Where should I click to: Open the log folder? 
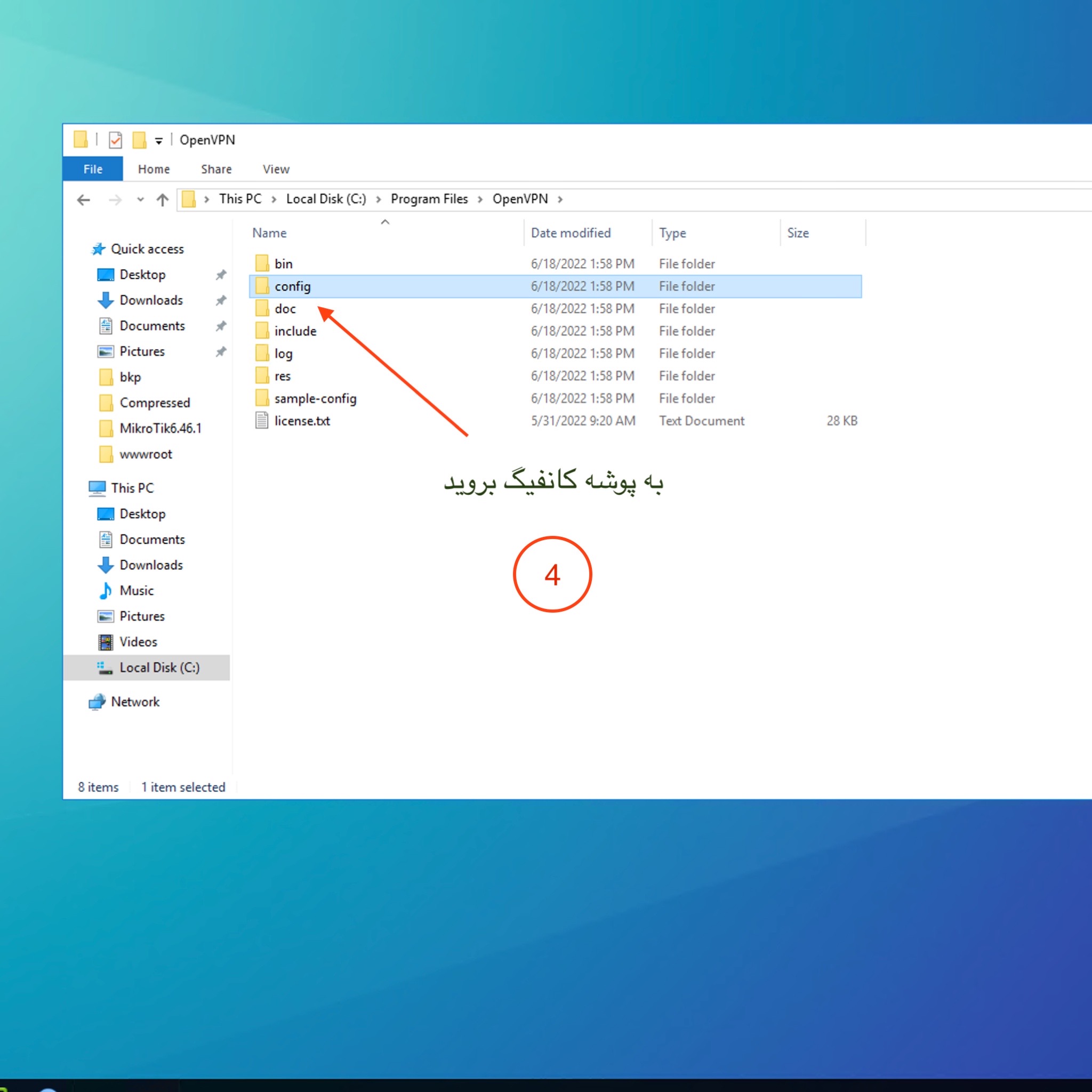tap(284, 353)
